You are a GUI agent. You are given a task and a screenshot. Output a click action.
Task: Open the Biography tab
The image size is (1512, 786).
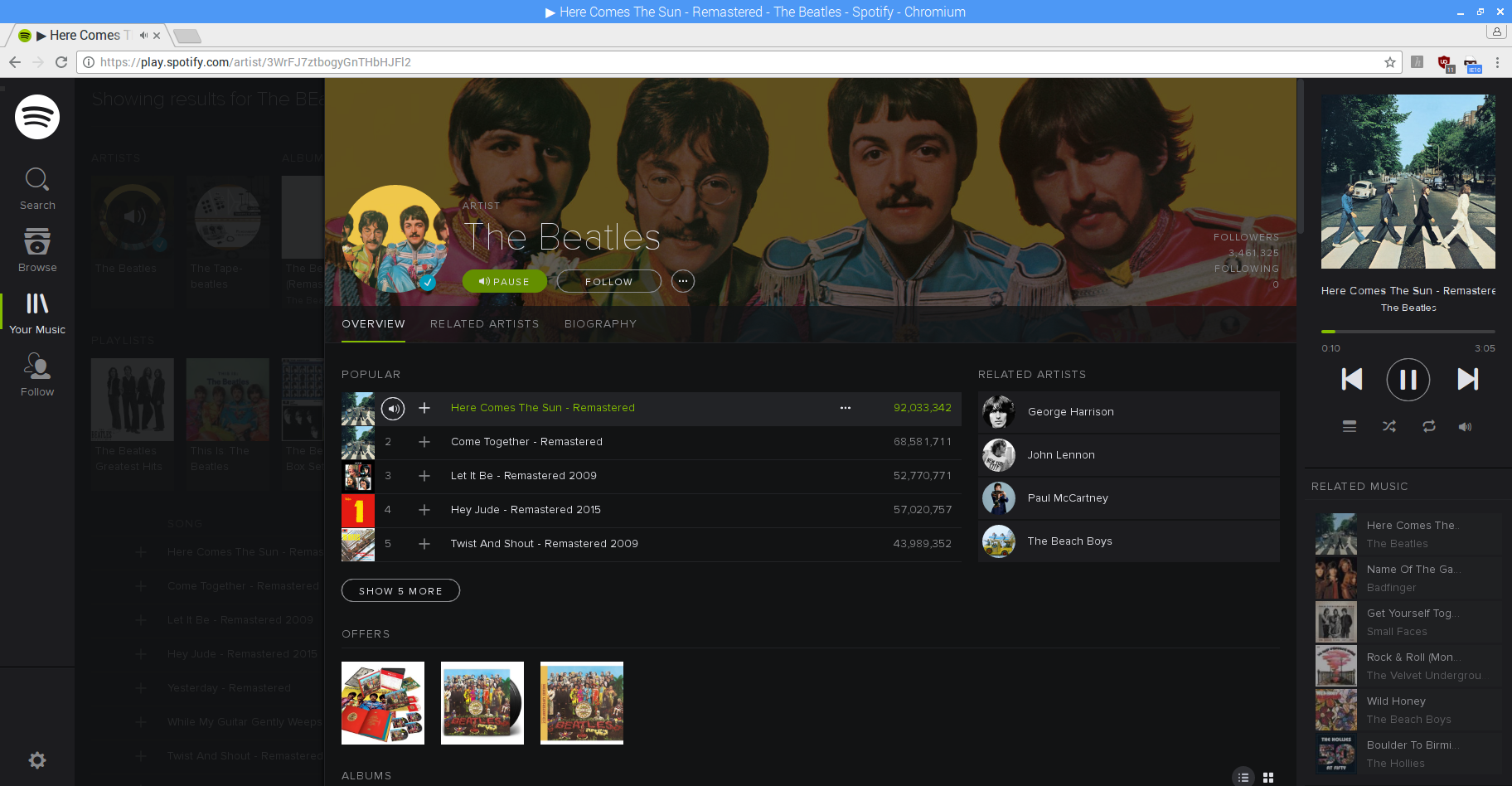600,324
